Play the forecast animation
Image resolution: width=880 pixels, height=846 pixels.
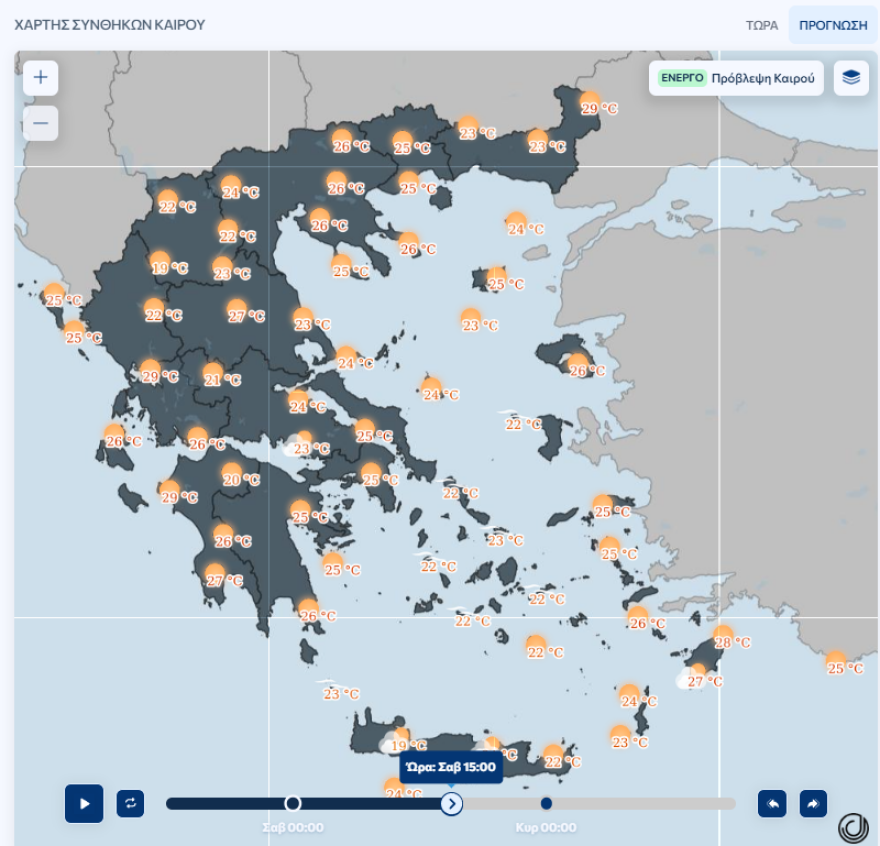point(84,803)
